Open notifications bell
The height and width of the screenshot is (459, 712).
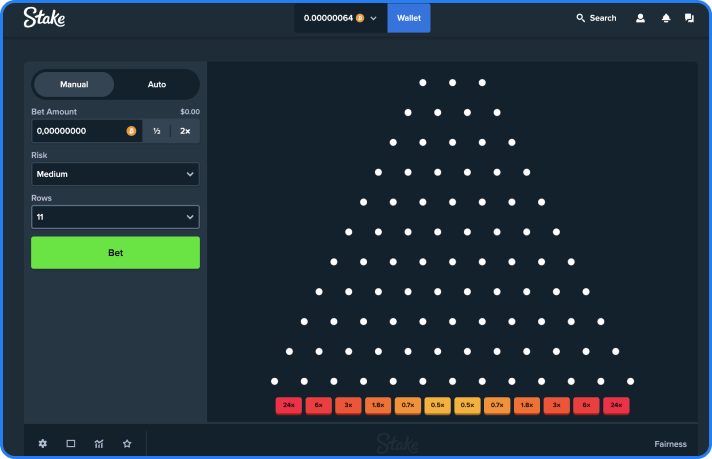click(666, 18)
